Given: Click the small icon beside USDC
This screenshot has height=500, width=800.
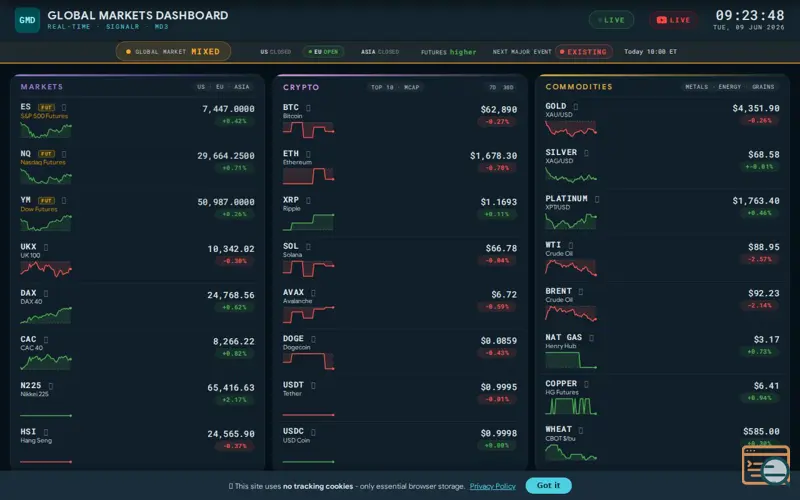Looking at the screenshot, I should 313,432.
